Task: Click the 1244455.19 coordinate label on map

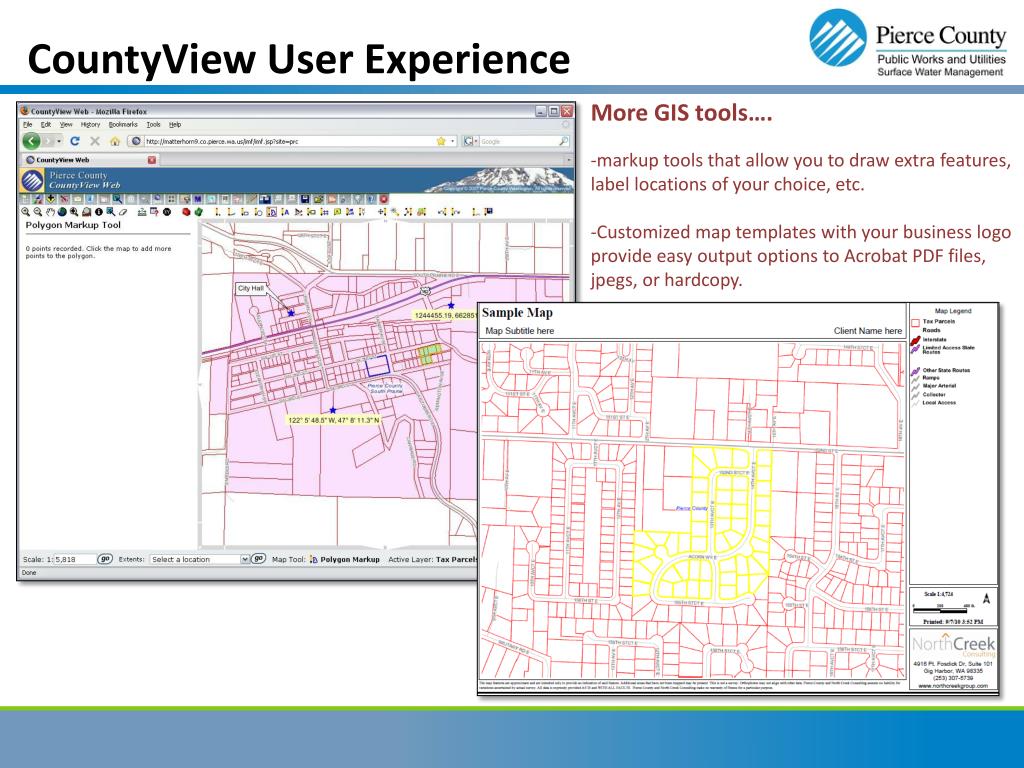Action: (x=445, y=315)
